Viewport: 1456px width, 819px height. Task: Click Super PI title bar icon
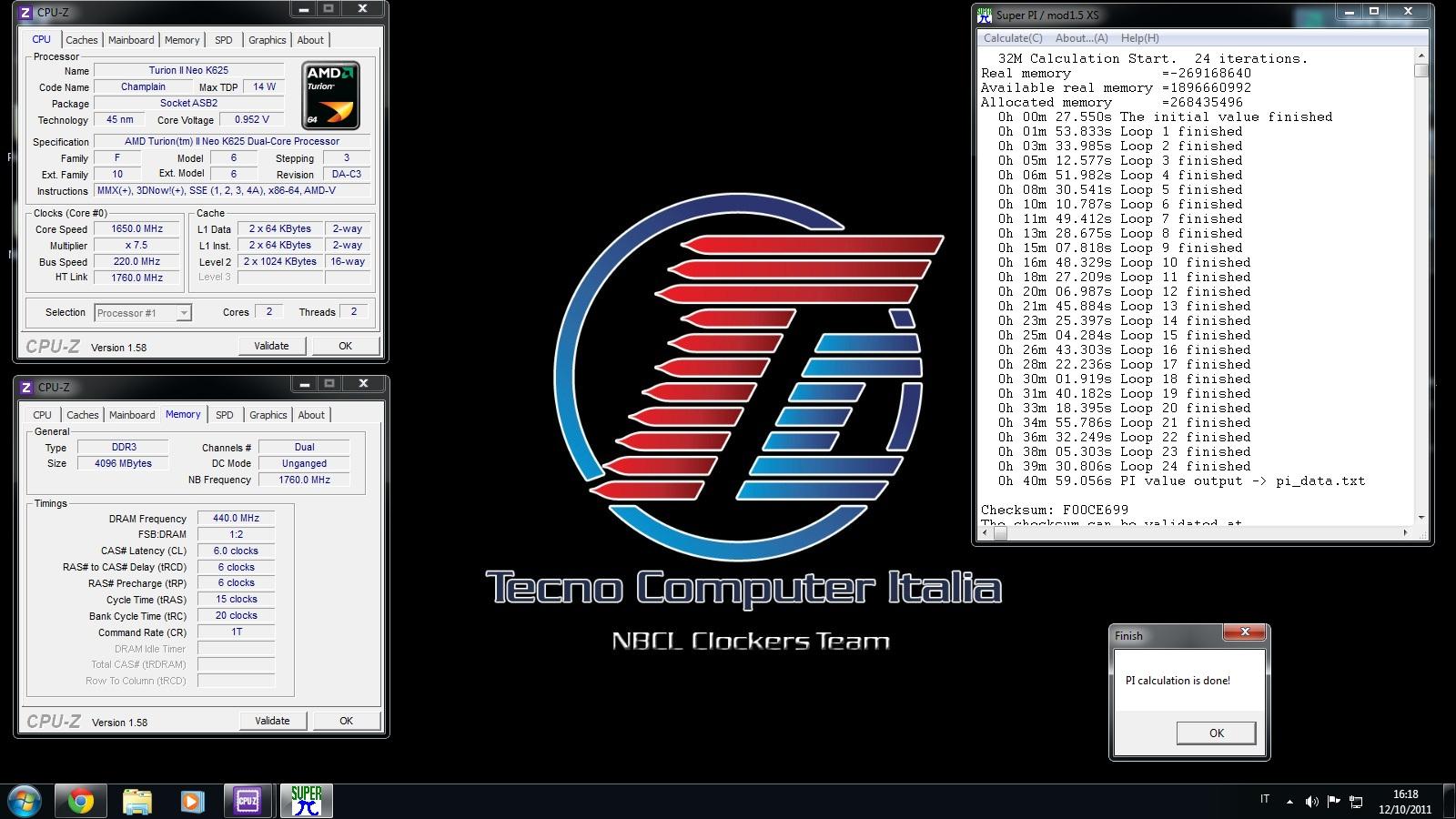(x=984, y=15)
